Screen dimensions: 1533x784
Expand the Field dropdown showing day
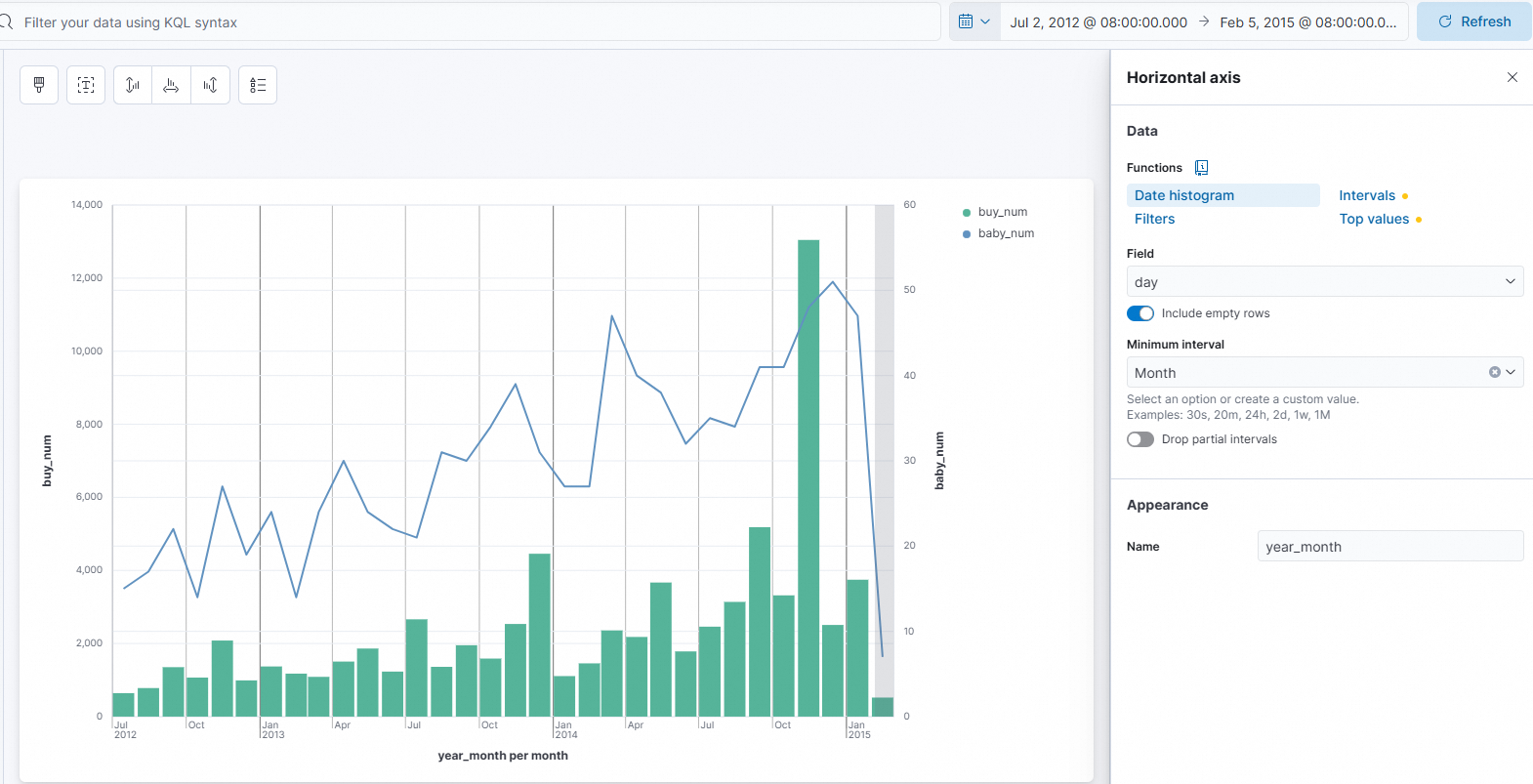click(1324, 282)
